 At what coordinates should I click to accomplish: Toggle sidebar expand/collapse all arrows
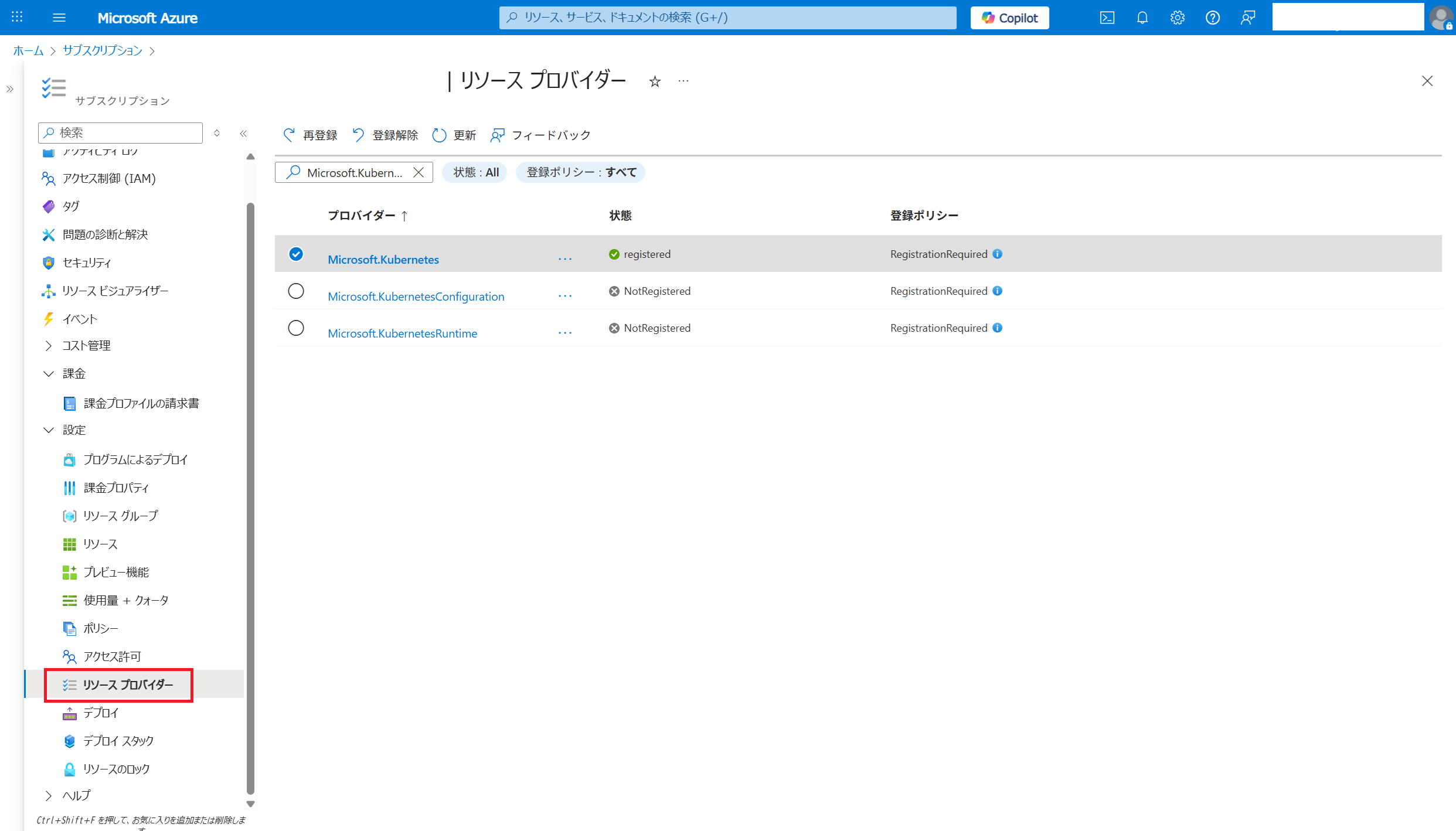(x=217, y=133)
